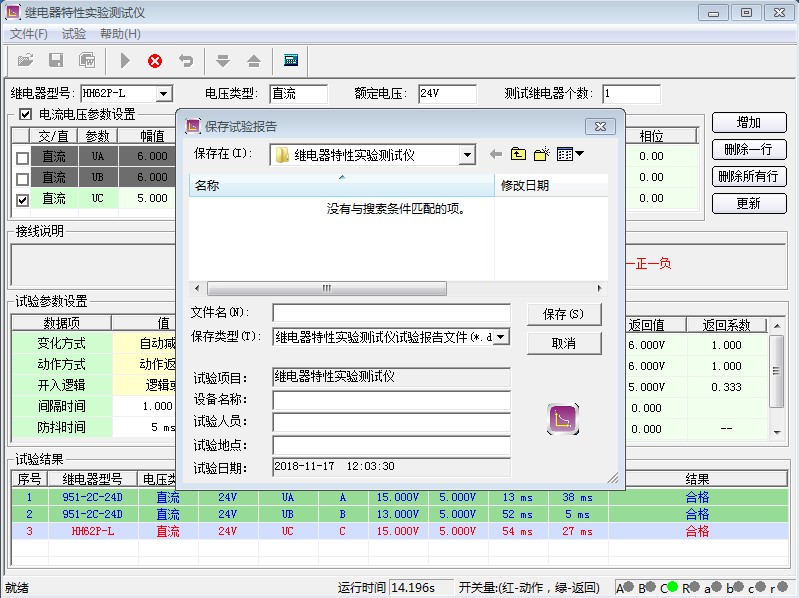Click the red stop test icon
799x598 pixels.
155,61
